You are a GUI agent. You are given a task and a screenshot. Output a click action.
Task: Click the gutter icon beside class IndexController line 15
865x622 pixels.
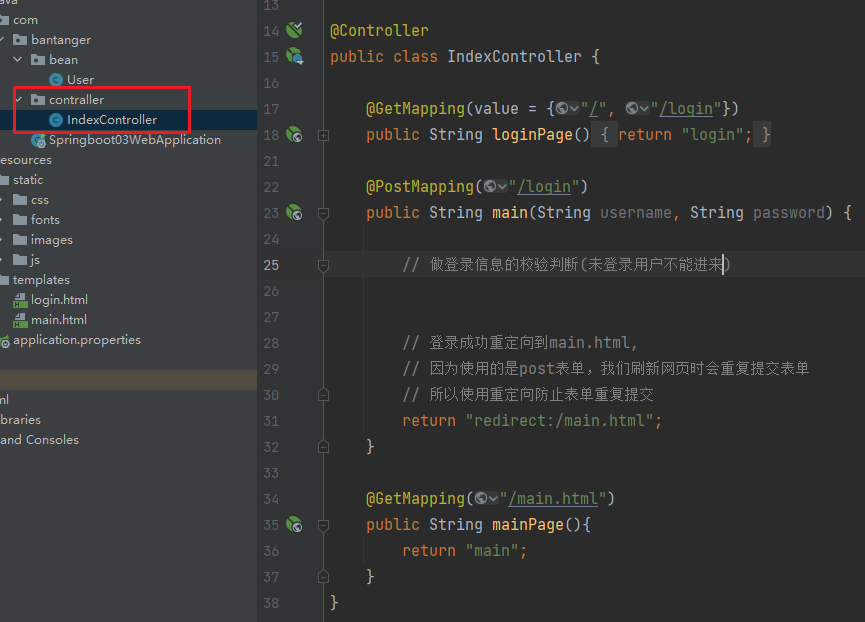pos(295,56)
